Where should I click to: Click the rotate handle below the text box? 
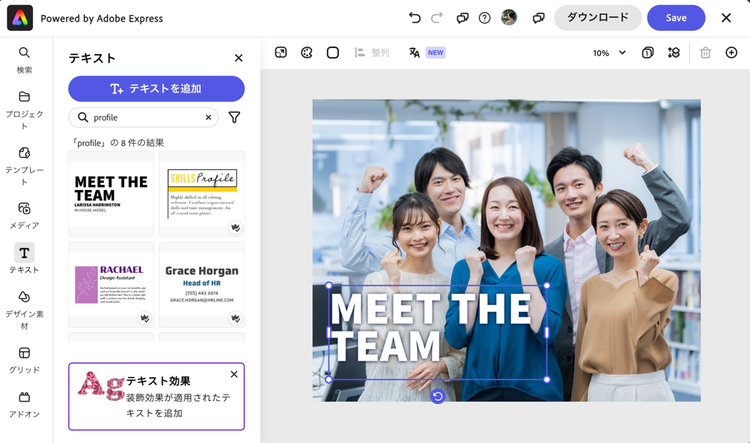pyautogui.click(x=438, y=396)
